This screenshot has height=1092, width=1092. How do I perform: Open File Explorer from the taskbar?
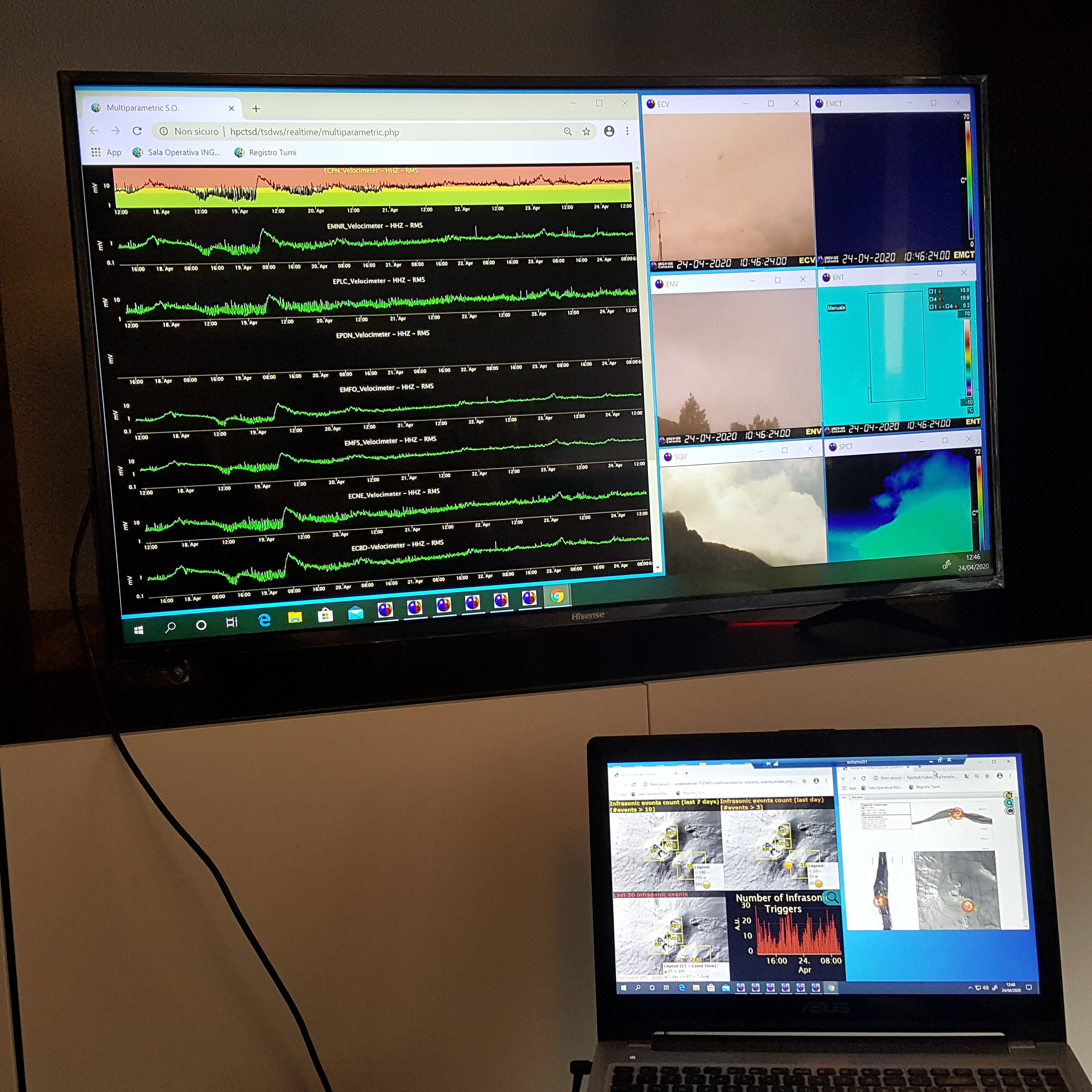coord(295,618)
